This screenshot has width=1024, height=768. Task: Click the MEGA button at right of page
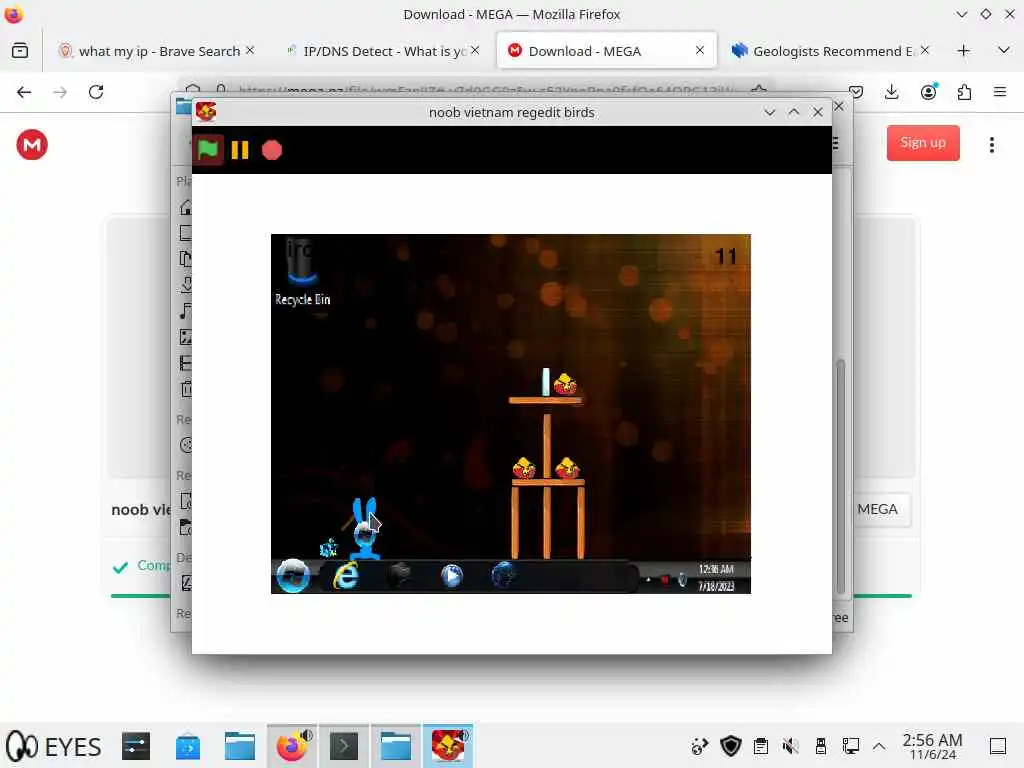(x=878, y=509)
